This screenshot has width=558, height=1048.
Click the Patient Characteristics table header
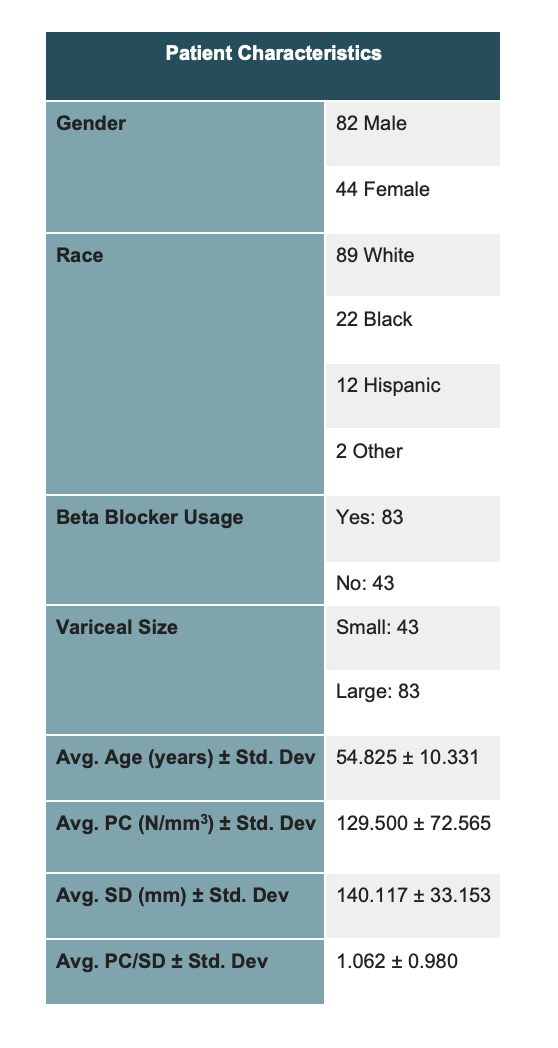273,66
